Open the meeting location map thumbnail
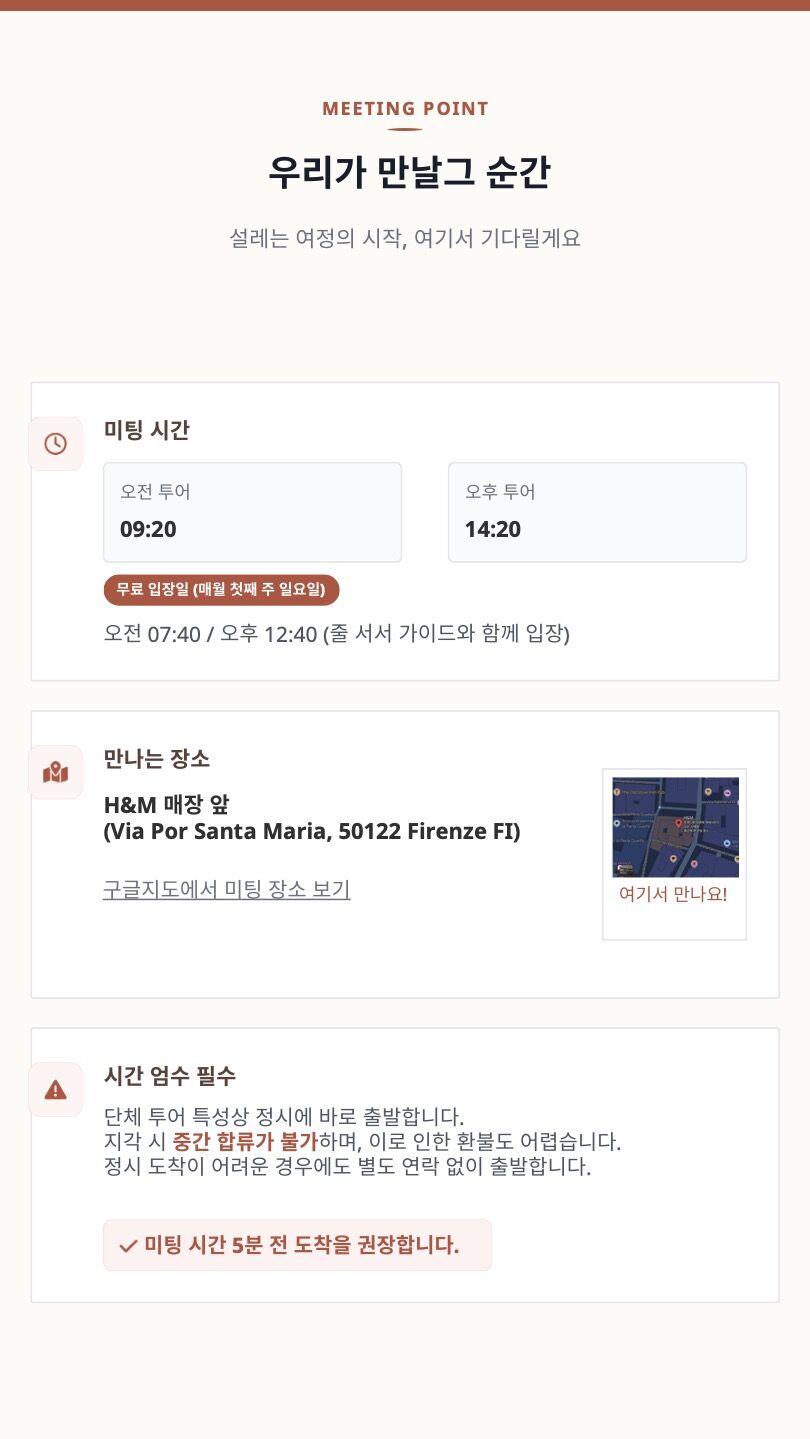The height and width of the screenshot is (1439, 810). click(675, 827)
